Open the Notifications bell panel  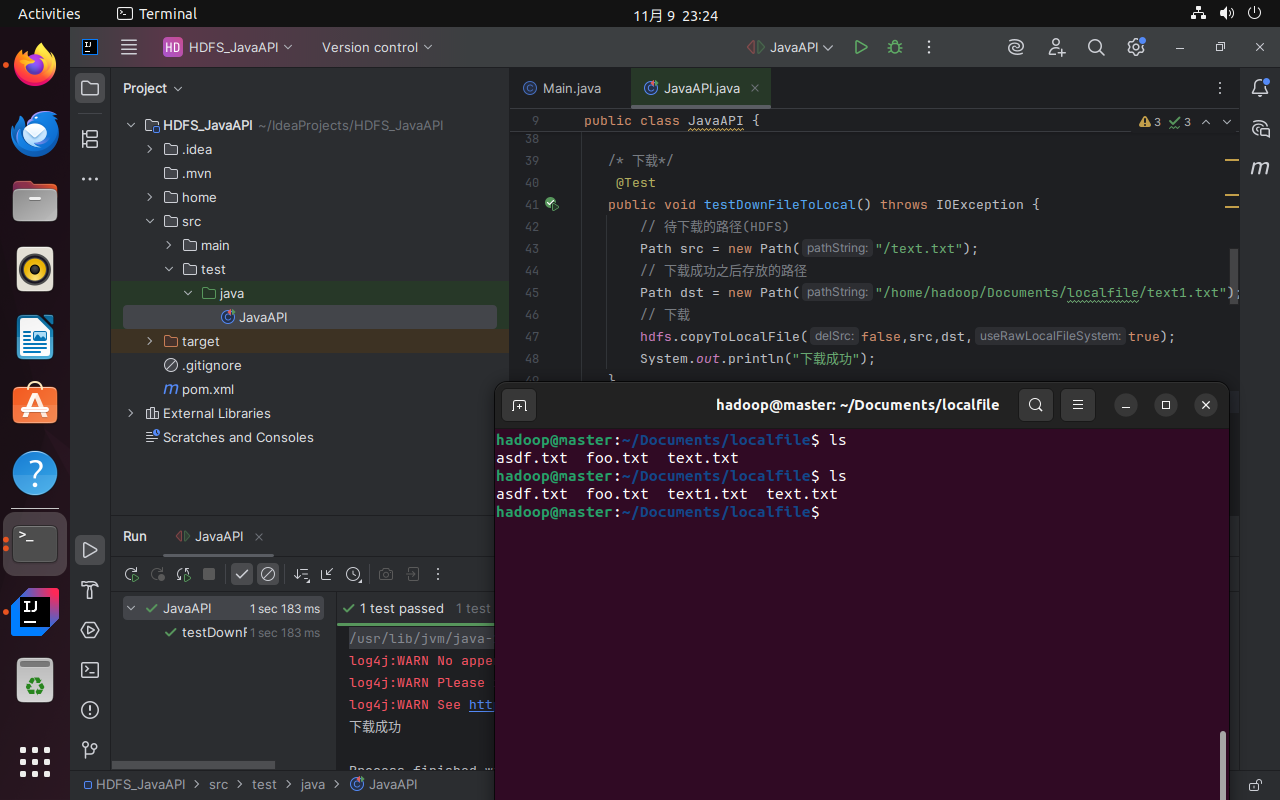(1260, 88)
